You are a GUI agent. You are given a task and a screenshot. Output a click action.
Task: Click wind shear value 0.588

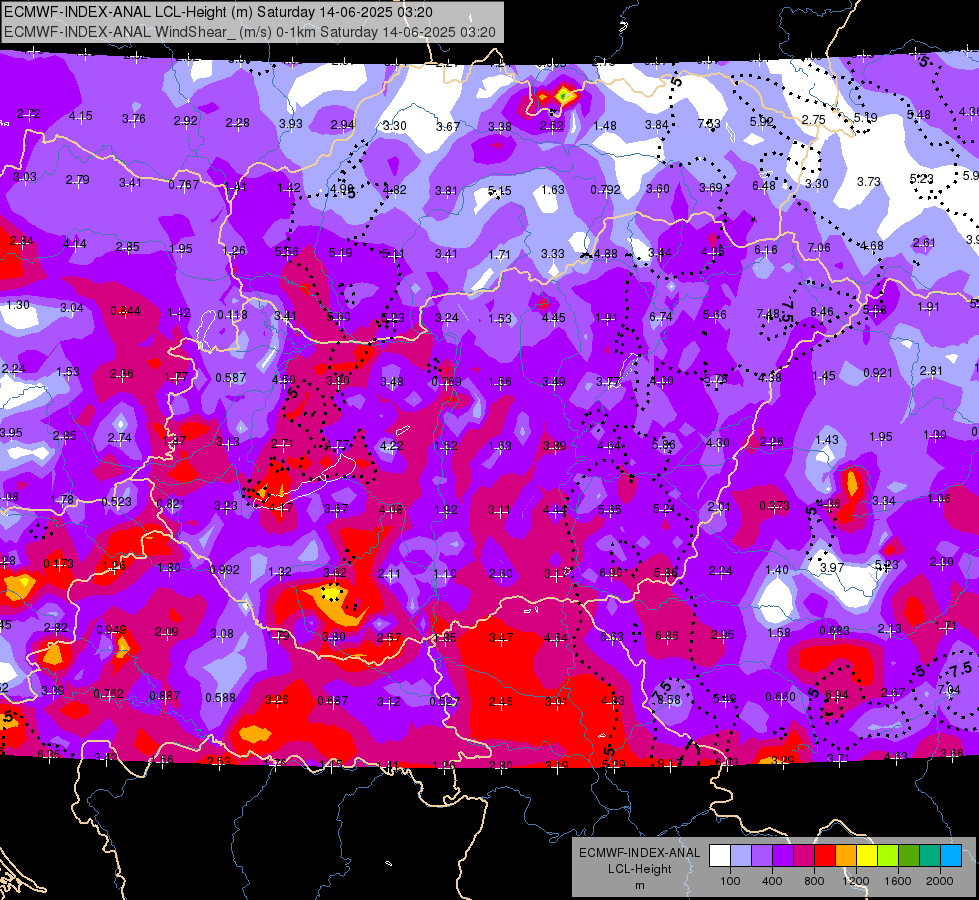pyautogui.click(x=220, y=698)
